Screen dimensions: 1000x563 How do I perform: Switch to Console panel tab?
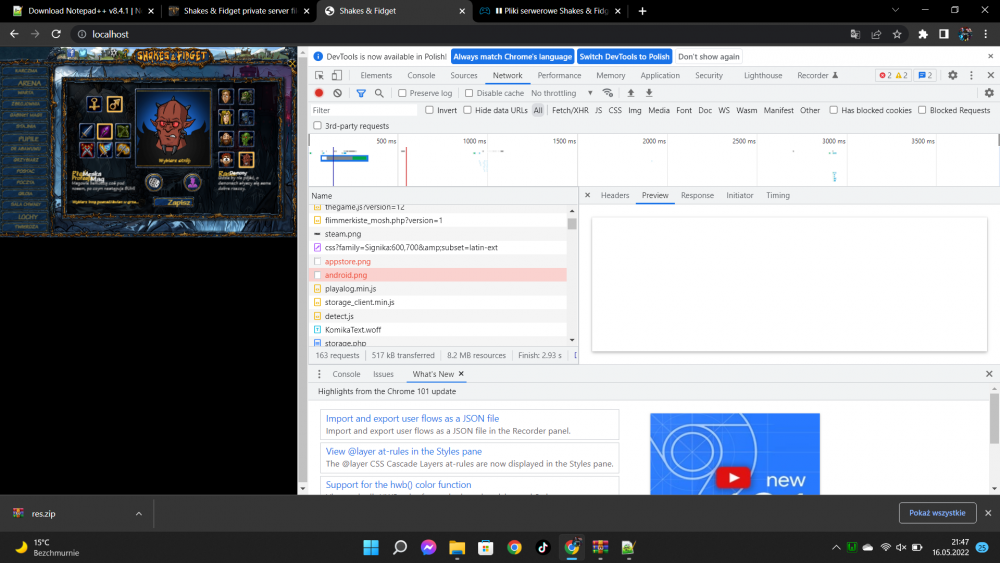pyautogui.click(x=421, y=75)
